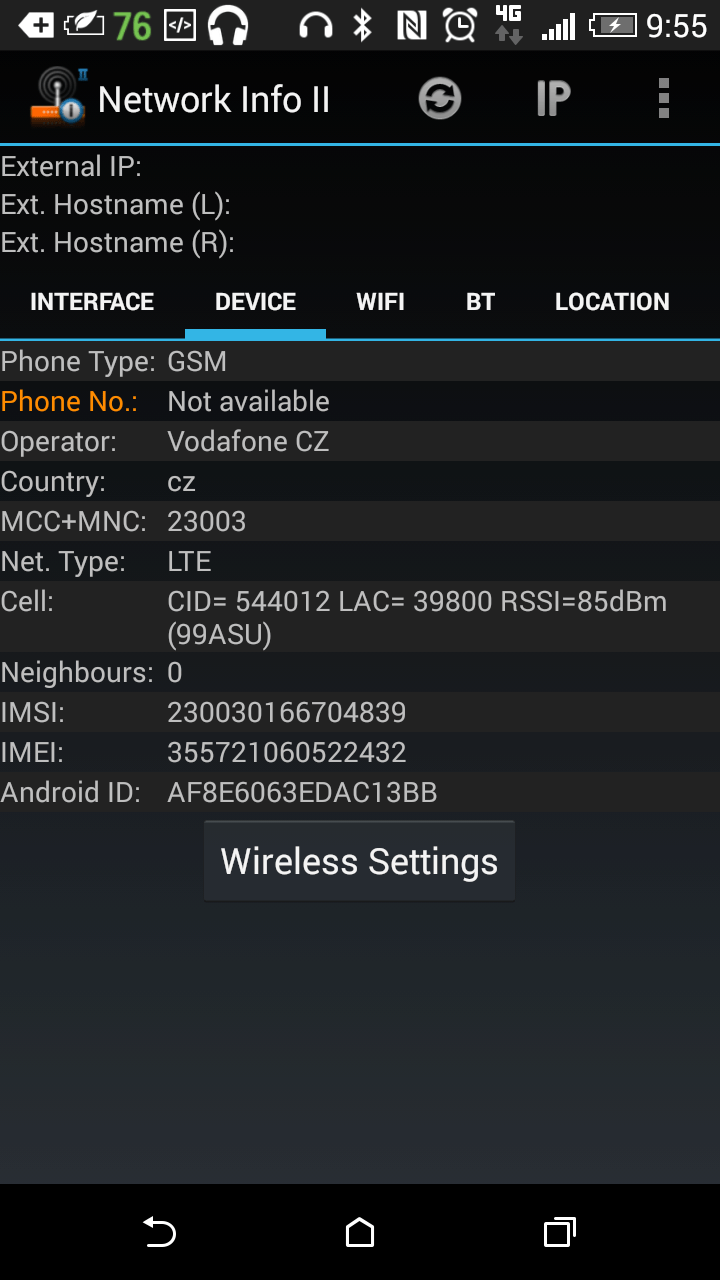Tap the orange Phone No. label

pyautogui.click(x=70, y=401)
